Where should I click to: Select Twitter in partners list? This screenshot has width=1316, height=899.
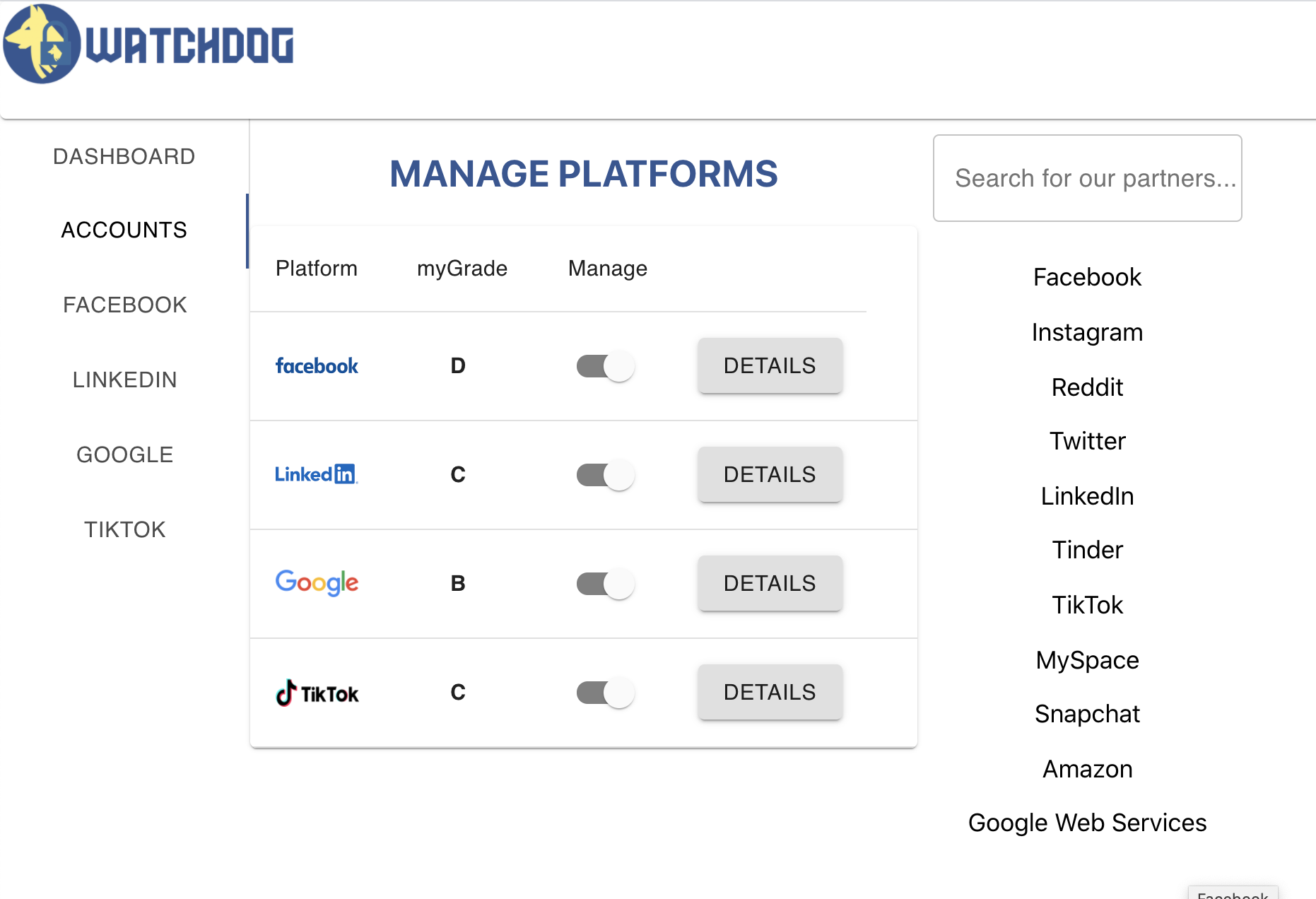click(x=1087, y=441)
